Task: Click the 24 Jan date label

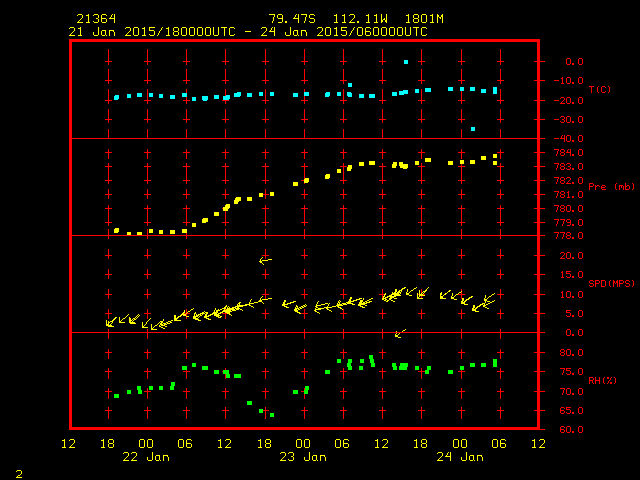Action: coord(460,457)
